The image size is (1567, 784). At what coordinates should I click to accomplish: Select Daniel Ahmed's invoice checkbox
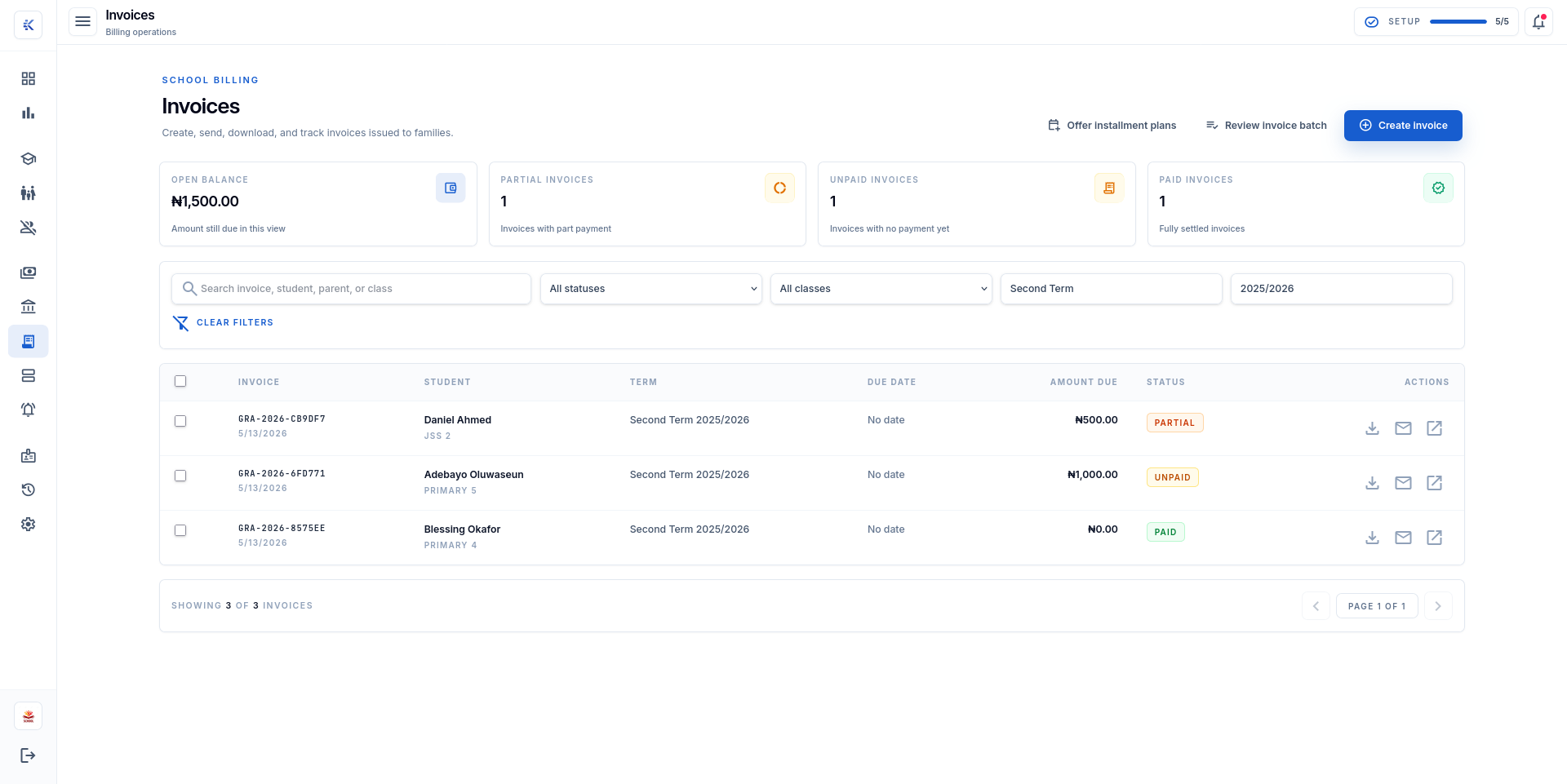[180, 421]
